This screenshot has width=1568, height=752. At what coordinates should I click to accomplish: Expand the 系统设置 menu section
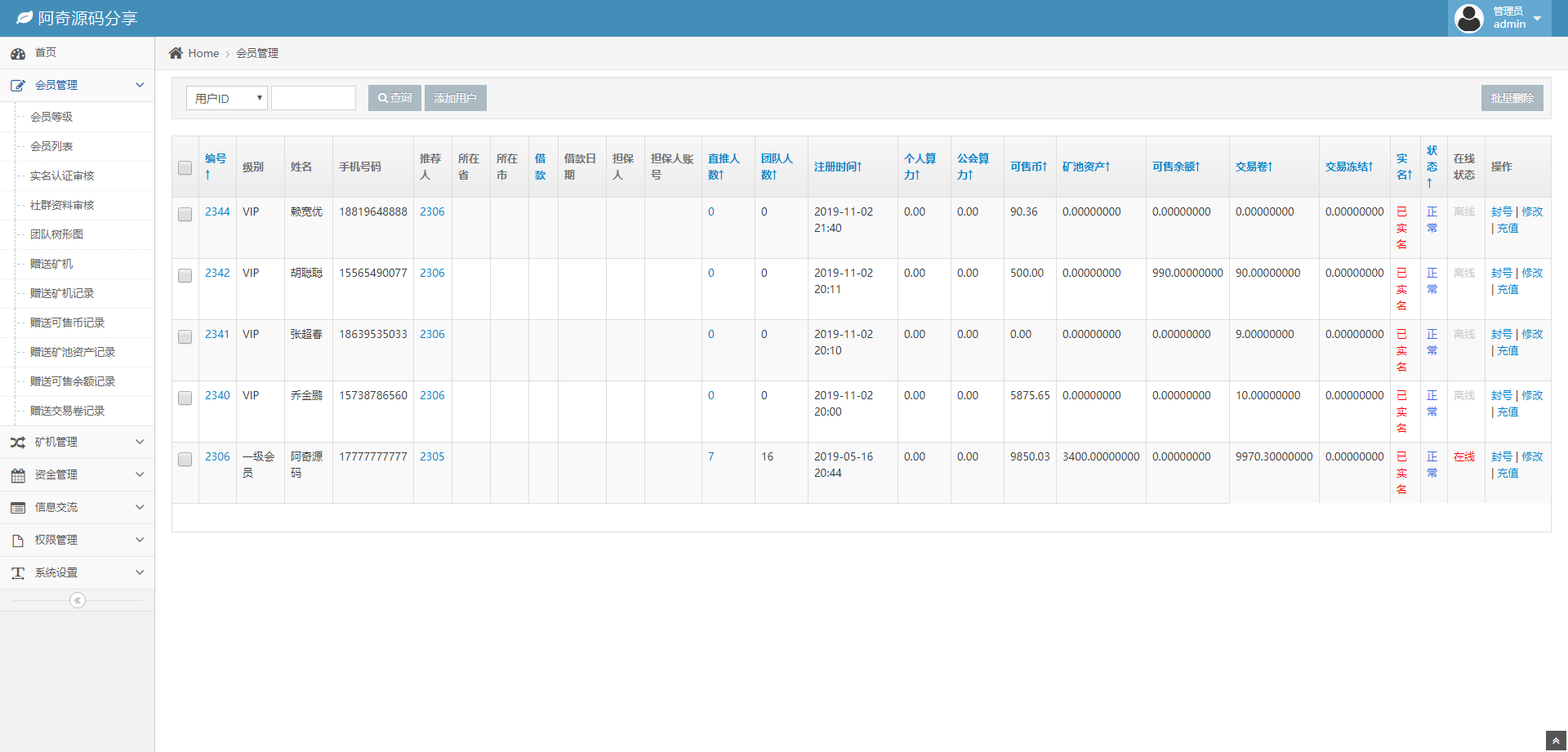point(77,573)
